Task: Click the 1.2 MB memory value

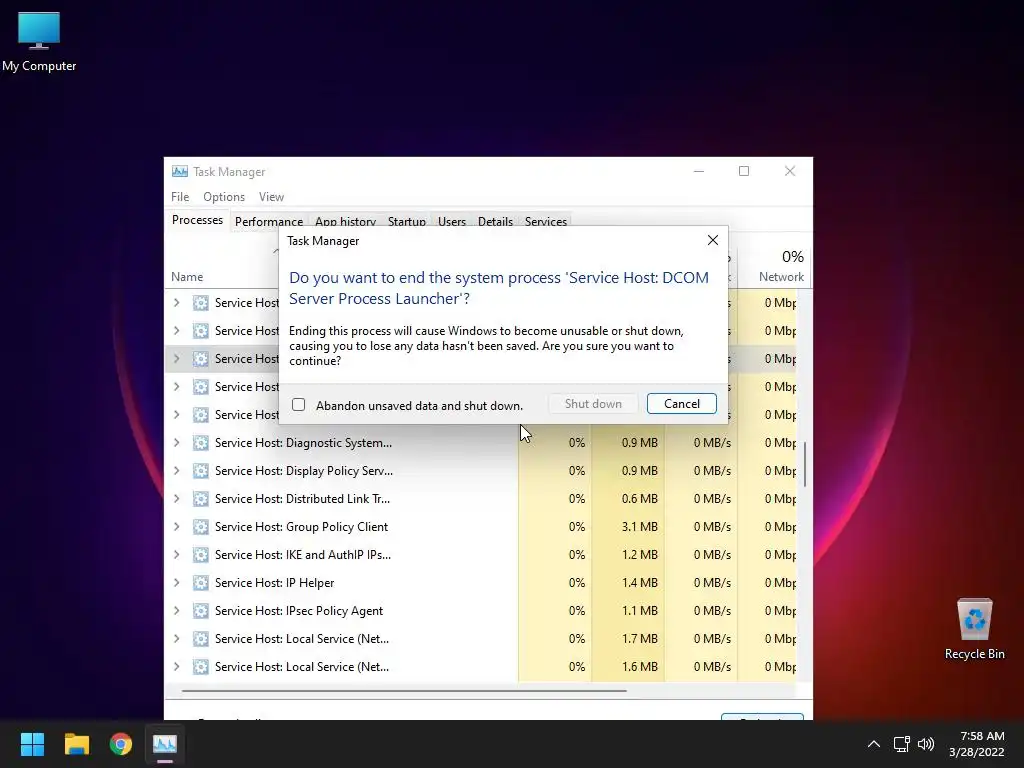Action: pos(639,555)
